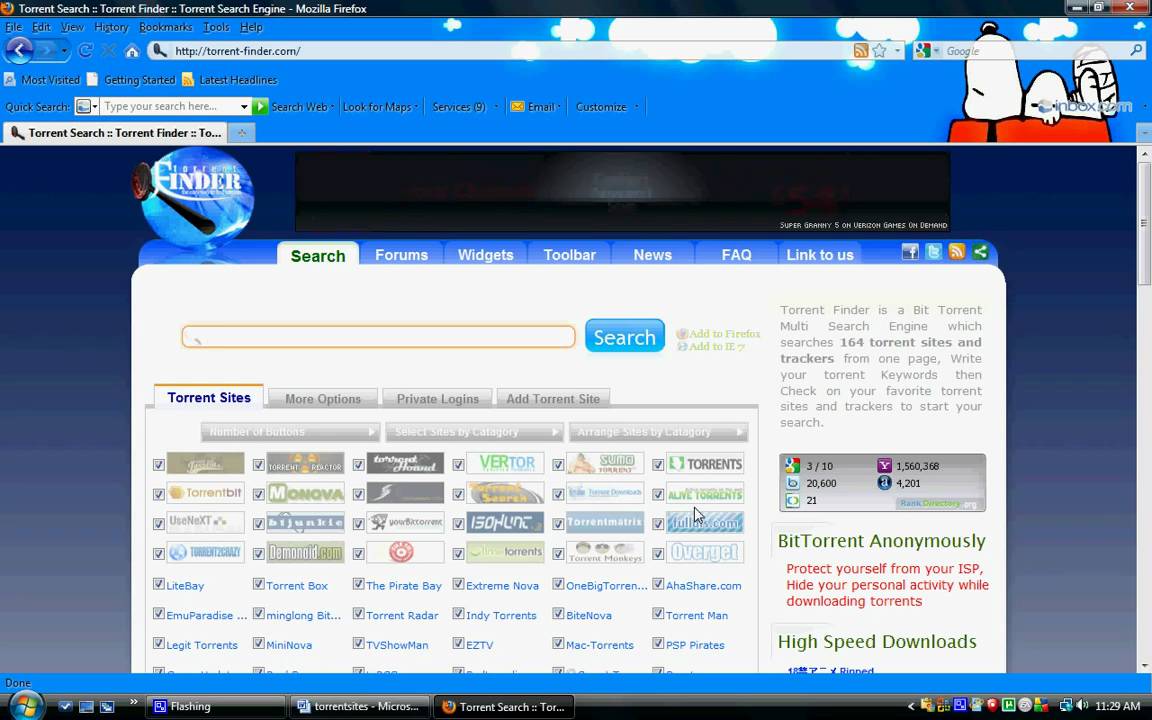Click the volume icon in the system tray
Screen dimensions: 1152x720
(x=1082, y=705)
